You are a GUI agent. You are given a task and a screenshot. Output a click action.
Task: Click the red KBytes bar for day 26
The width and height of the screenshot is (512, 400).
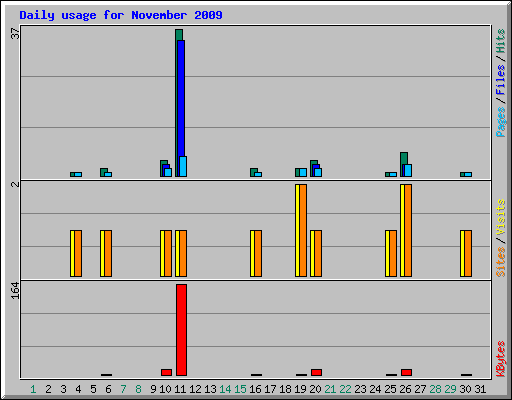406,372
